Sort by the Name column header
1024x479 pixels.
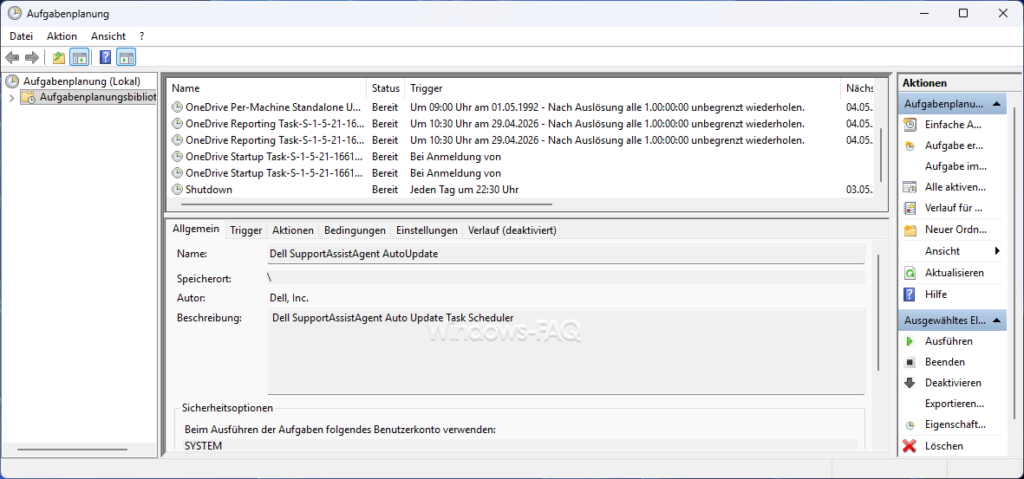pos(266,88)
